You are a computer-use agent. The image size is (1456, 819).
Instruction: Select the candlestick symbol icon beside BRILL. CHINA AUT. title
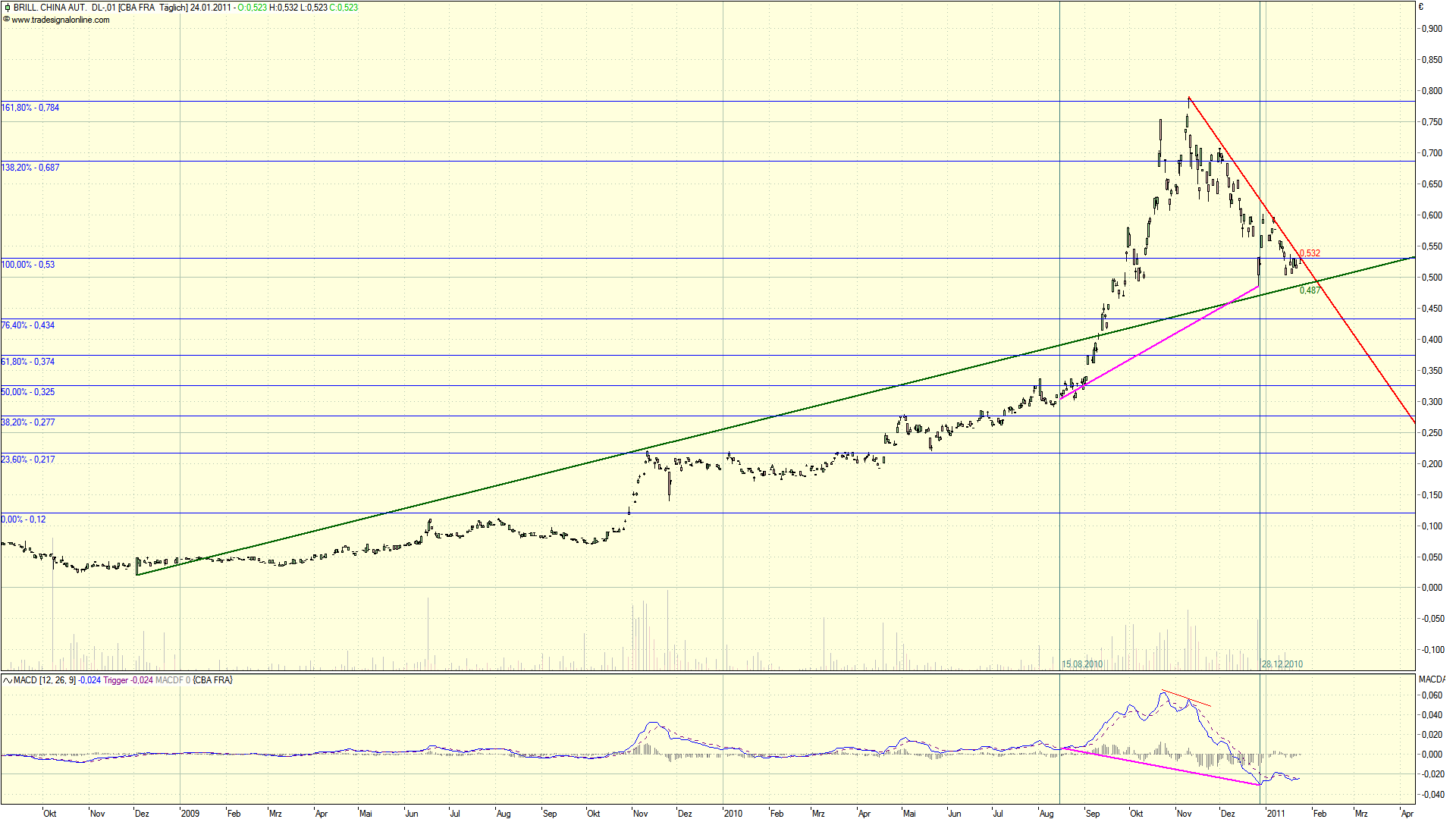tap(7, 7)
